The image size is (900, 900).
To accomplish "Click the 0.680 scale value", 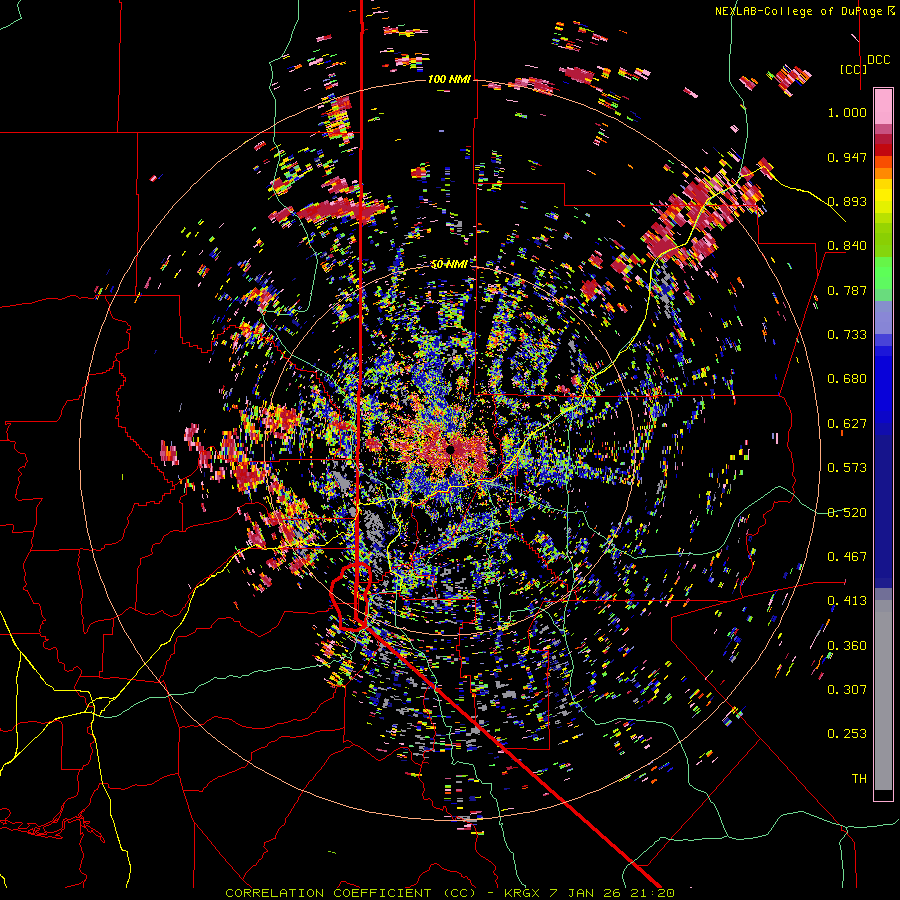I will pyautogui.click(x=847, y=379).
